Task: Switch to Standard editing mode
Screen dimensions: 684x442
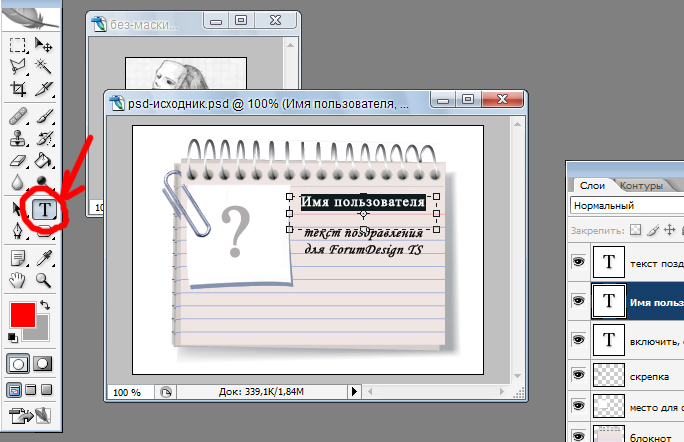Action: point(18,364)
